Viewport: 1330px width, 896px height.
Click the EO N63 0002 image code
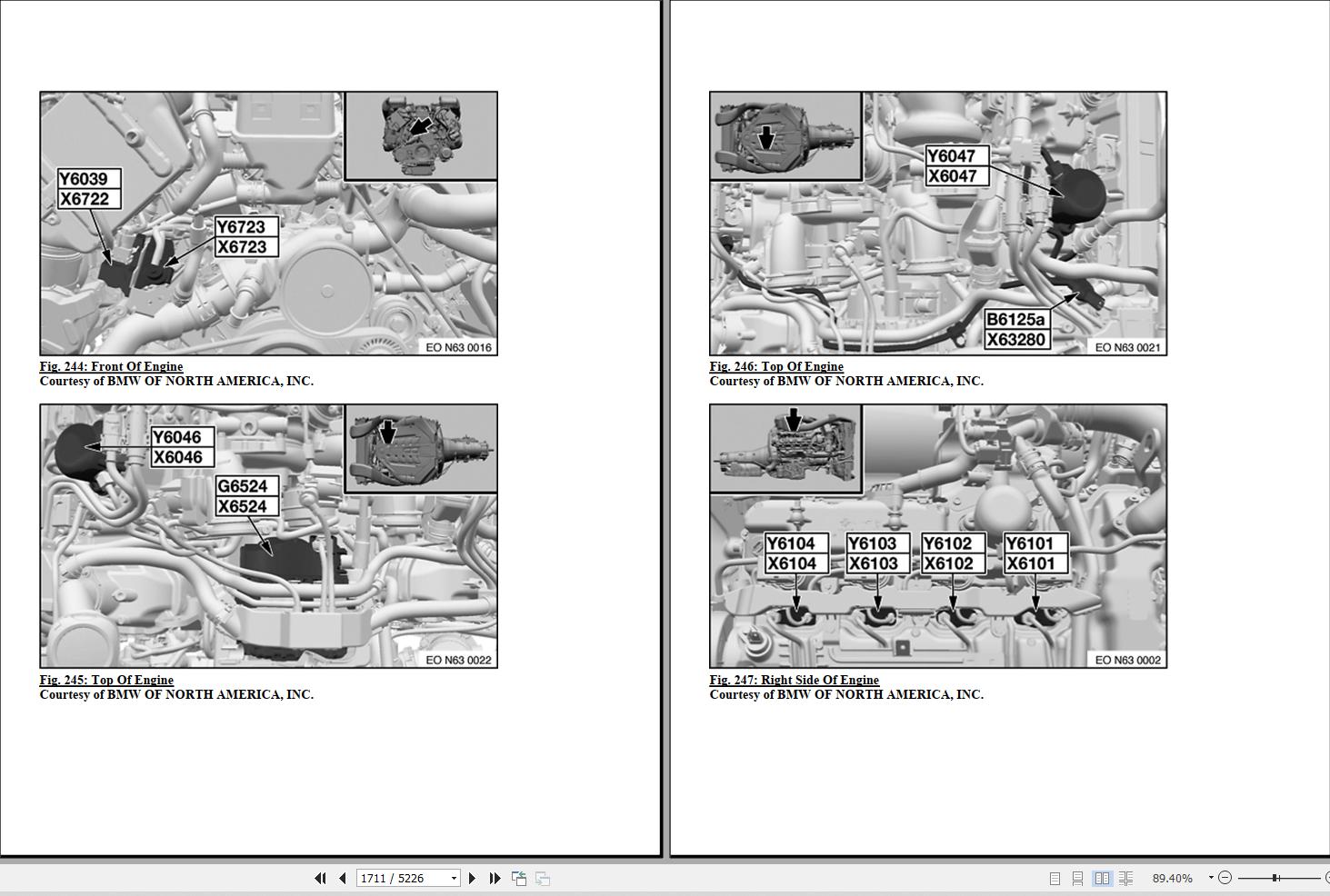click(x=1128, y=660)
